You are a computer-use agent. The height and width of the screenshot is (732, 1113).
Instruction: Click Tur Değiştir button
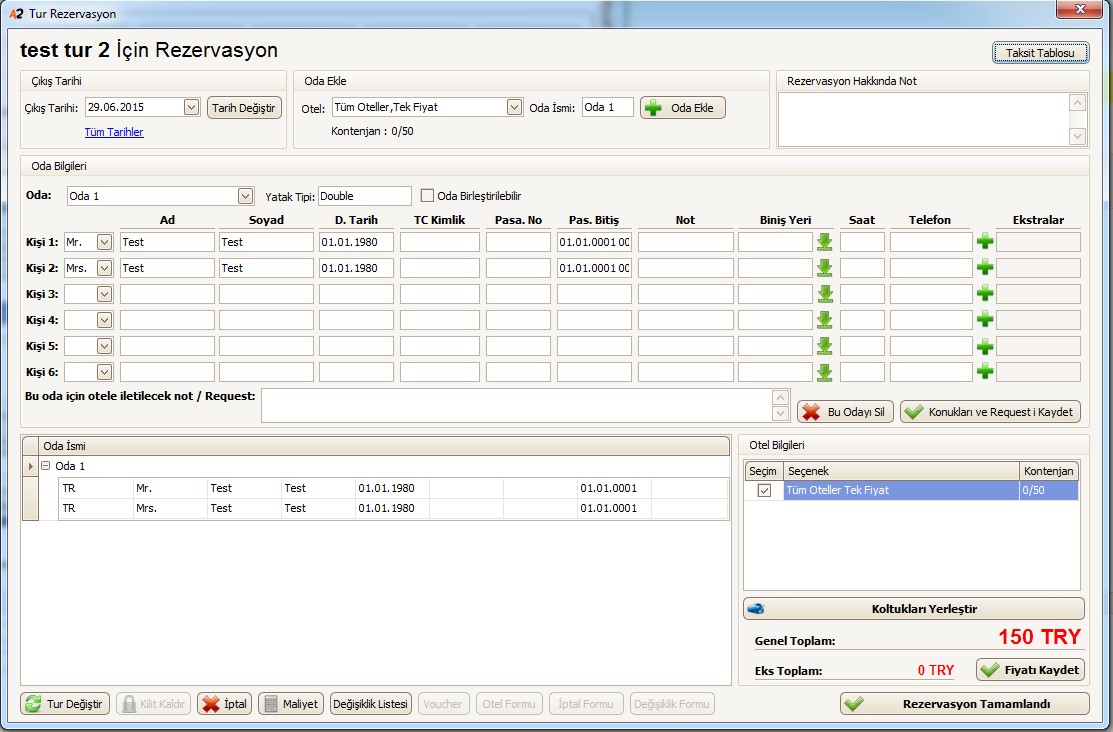point(65,704)
